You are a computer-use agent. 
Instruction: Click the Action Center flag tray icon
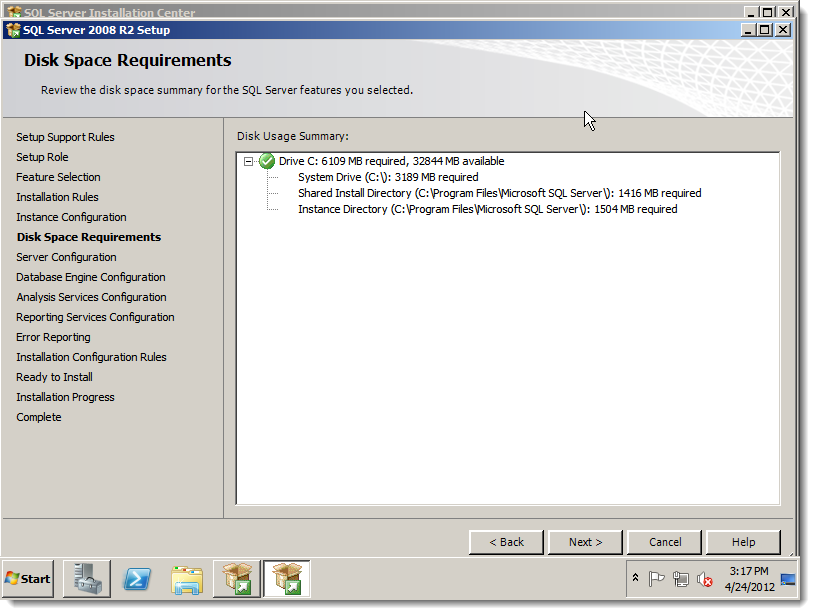point(656,579)
